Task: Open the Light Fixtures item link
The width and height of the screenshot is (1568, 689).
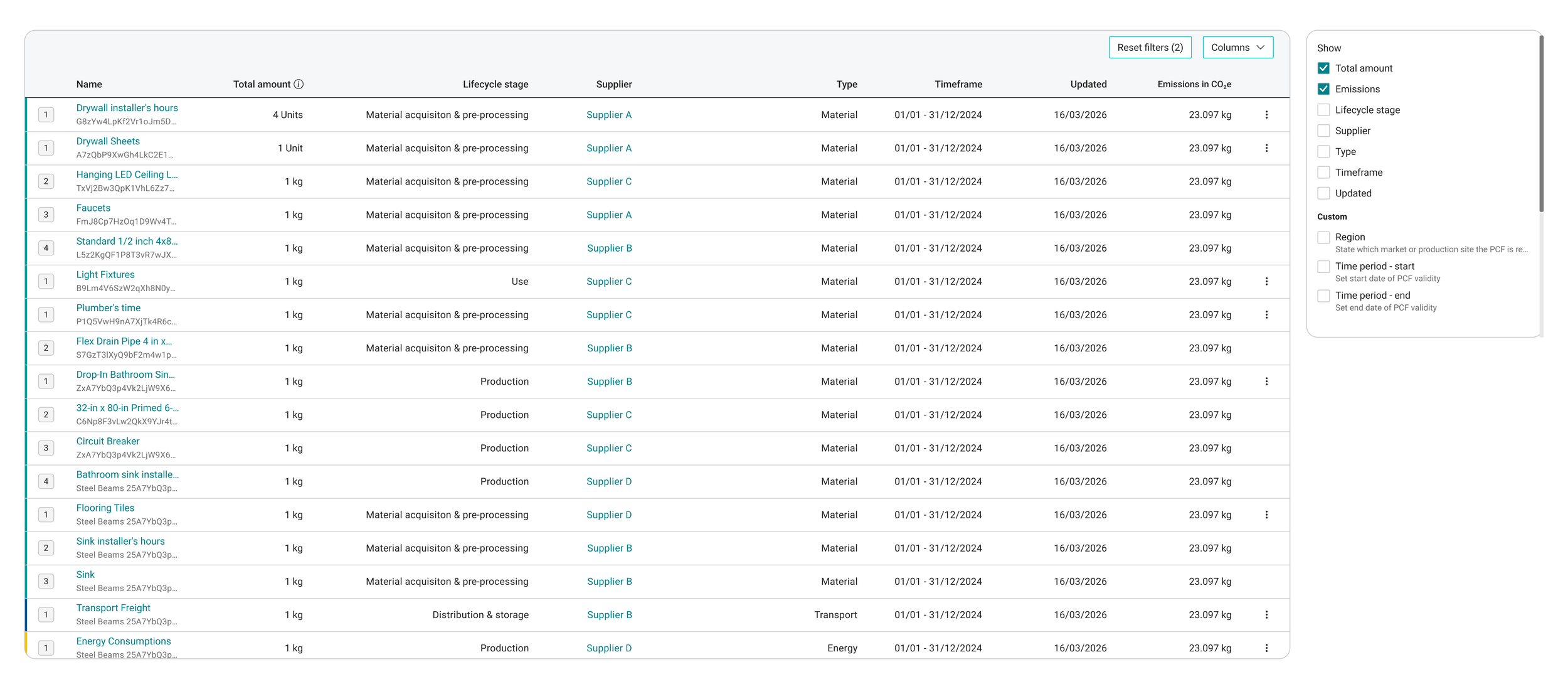Action: (105, 274)
